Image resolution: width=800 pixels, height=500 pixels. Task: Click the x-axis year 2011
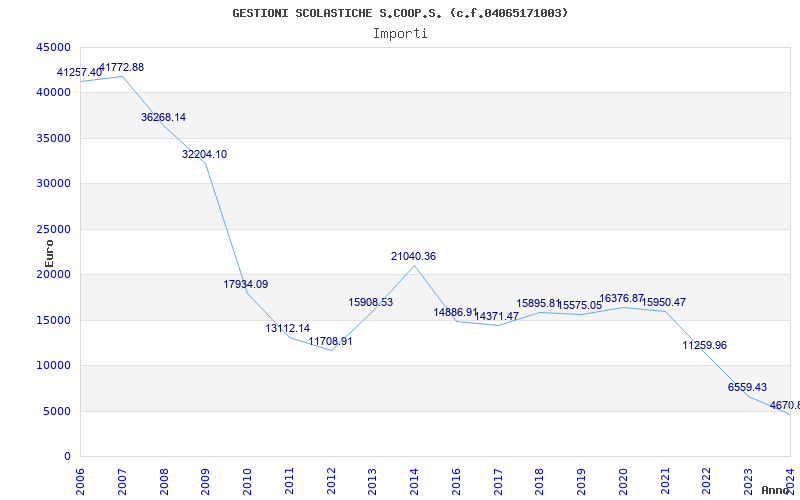pyautogui.click(x=289, y=481)
